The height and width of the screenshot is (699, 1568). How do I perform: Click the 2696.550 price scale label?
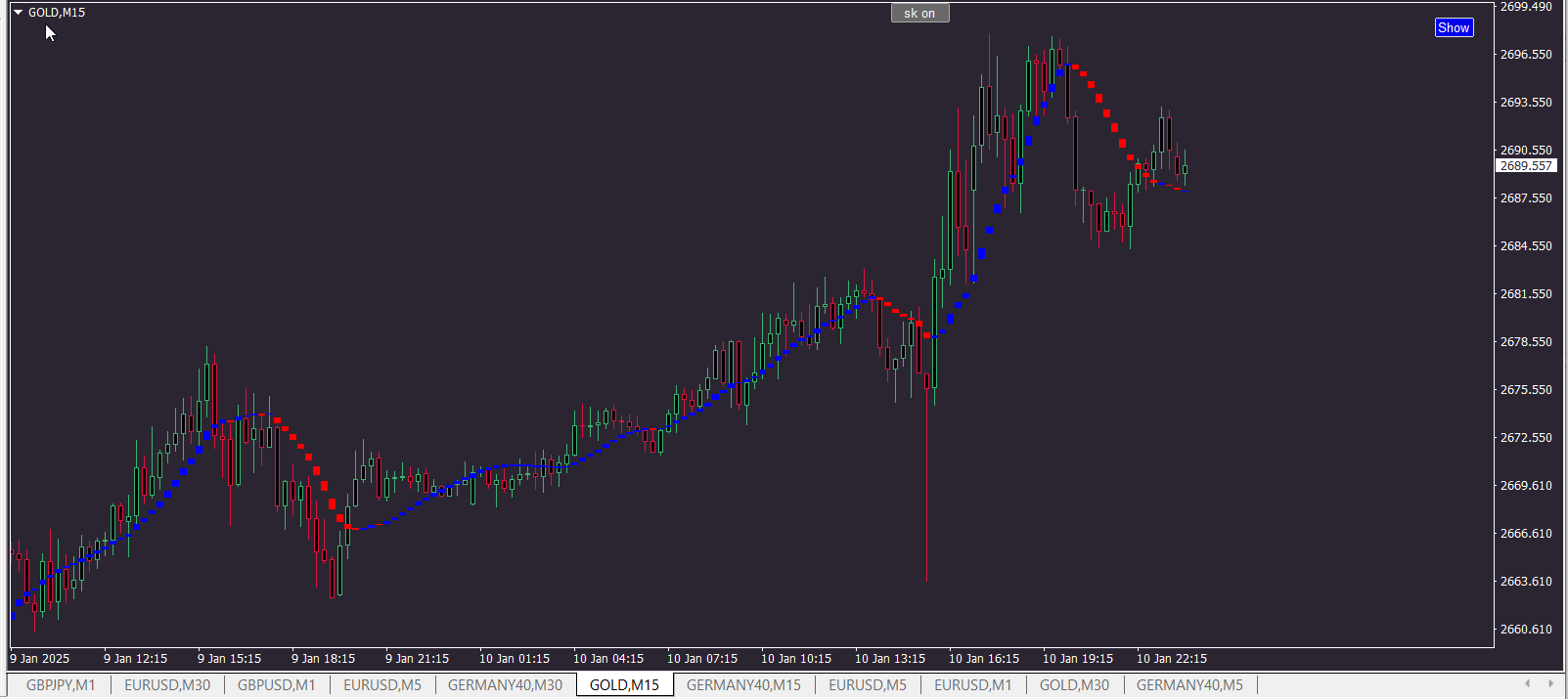point(1526,55)
